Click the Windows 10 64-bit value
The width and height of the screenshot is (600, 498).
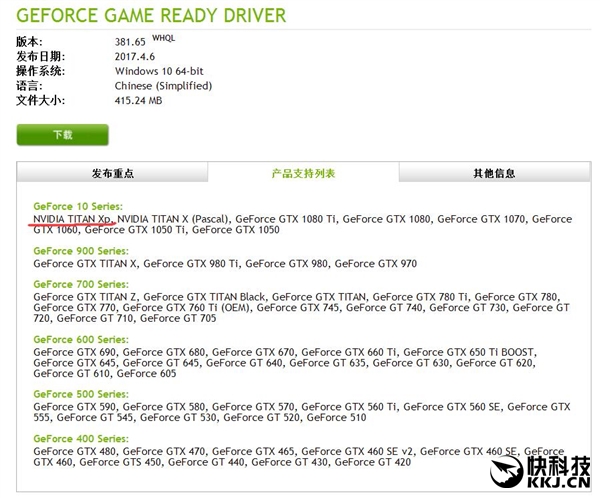pyautogui.click(x=159, y=71)
